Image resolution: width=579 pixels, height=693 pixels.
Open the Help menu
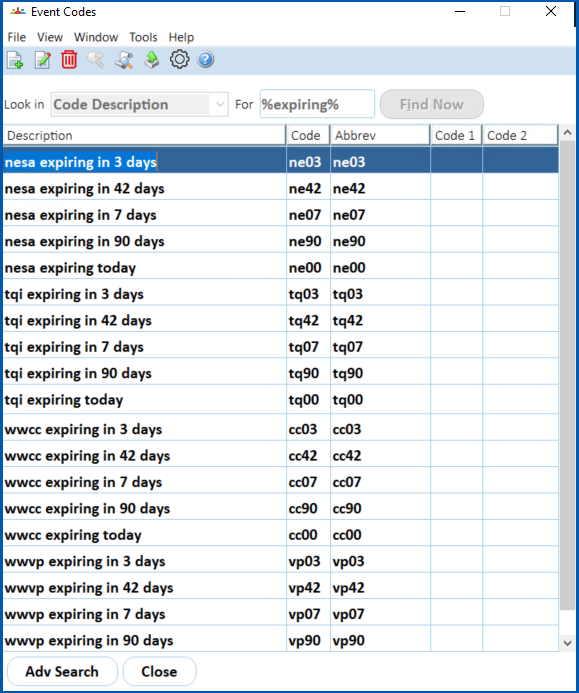click(181, 37)
